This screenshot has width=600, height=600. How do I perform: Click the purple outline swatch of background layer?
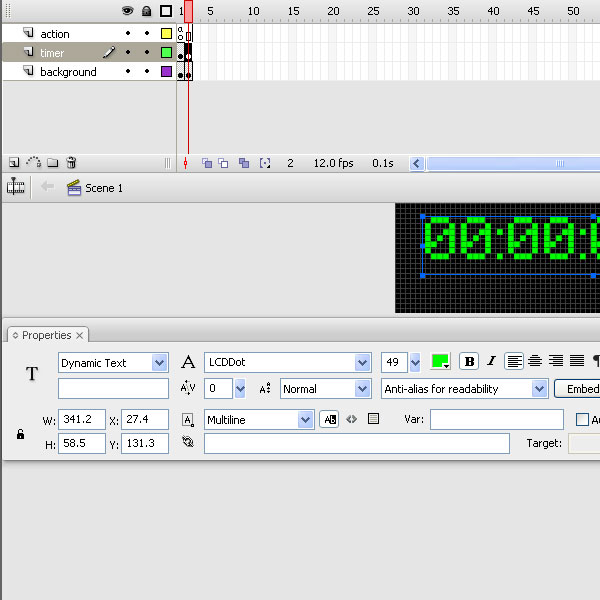click(166, 72)
